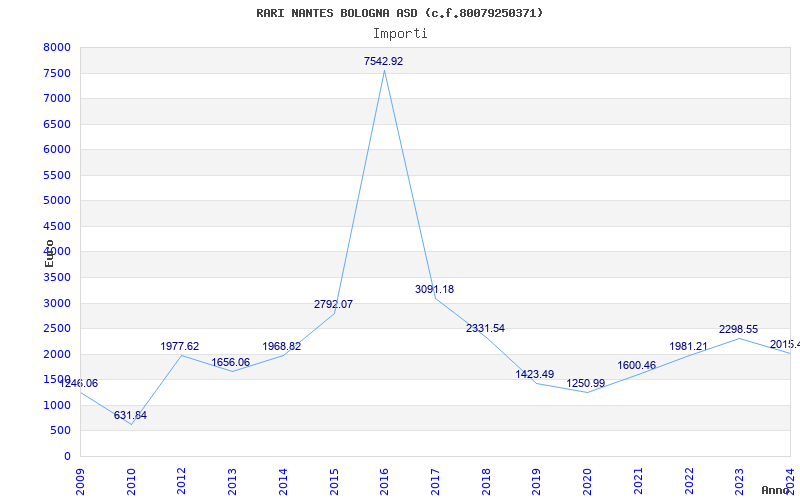
Task: Select the 2000 y-axis tick label
Action: pos(57,355)
